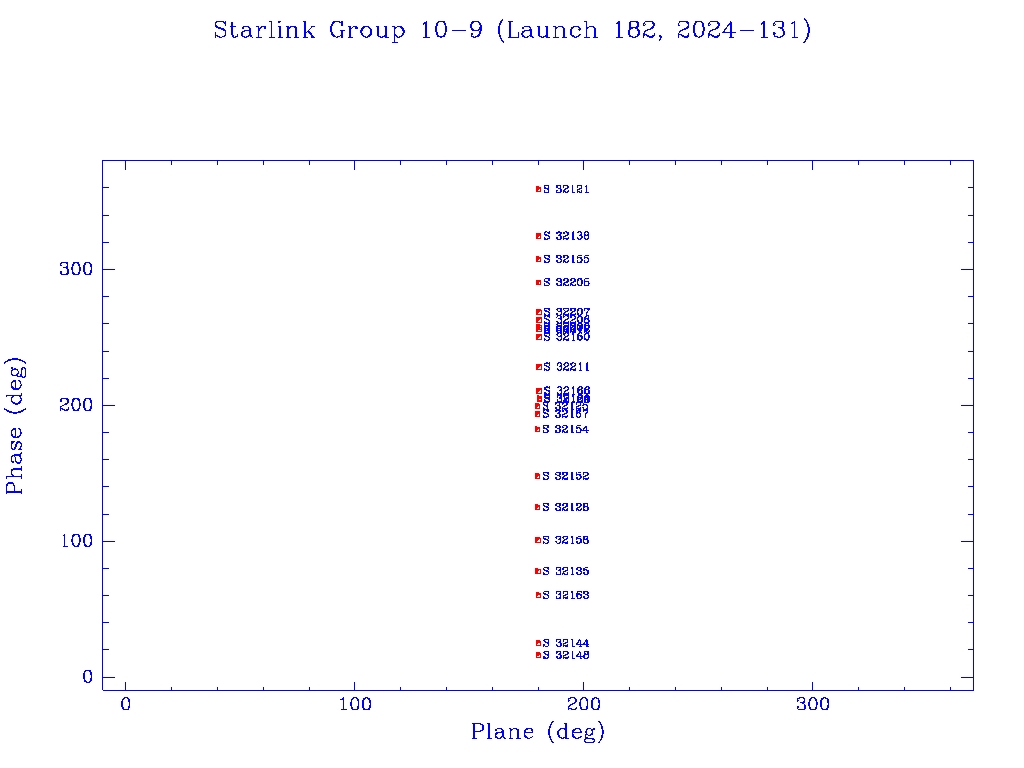The image size is (1024, 768).
Task: Click red marker beside S 32128
Action: [538, 507]
